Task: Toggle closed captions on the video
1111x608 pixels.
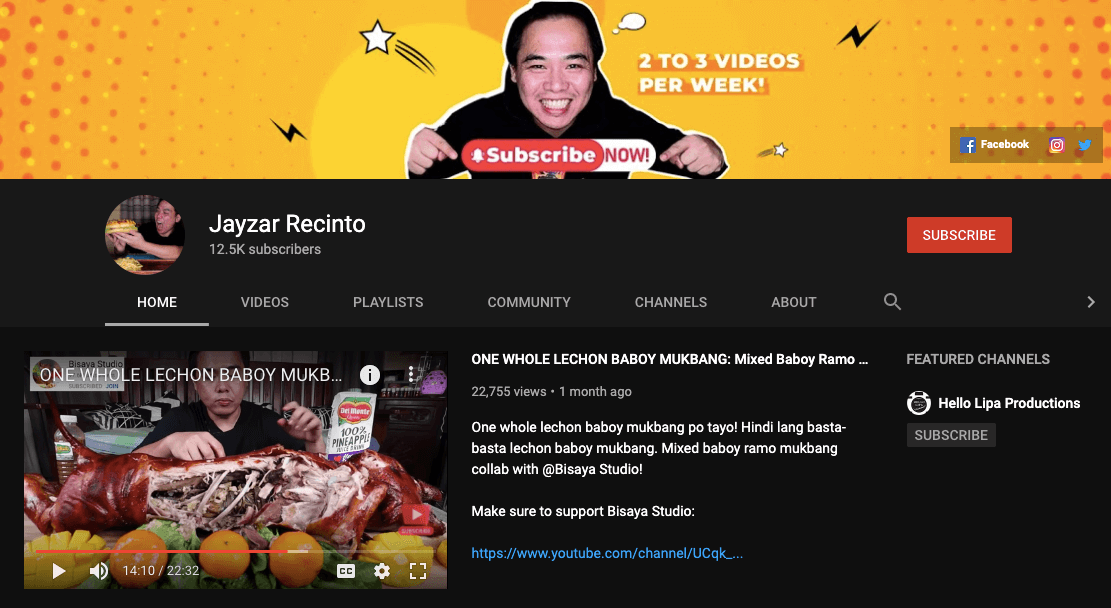Action: pyautogui.click(x=346, y=570)
